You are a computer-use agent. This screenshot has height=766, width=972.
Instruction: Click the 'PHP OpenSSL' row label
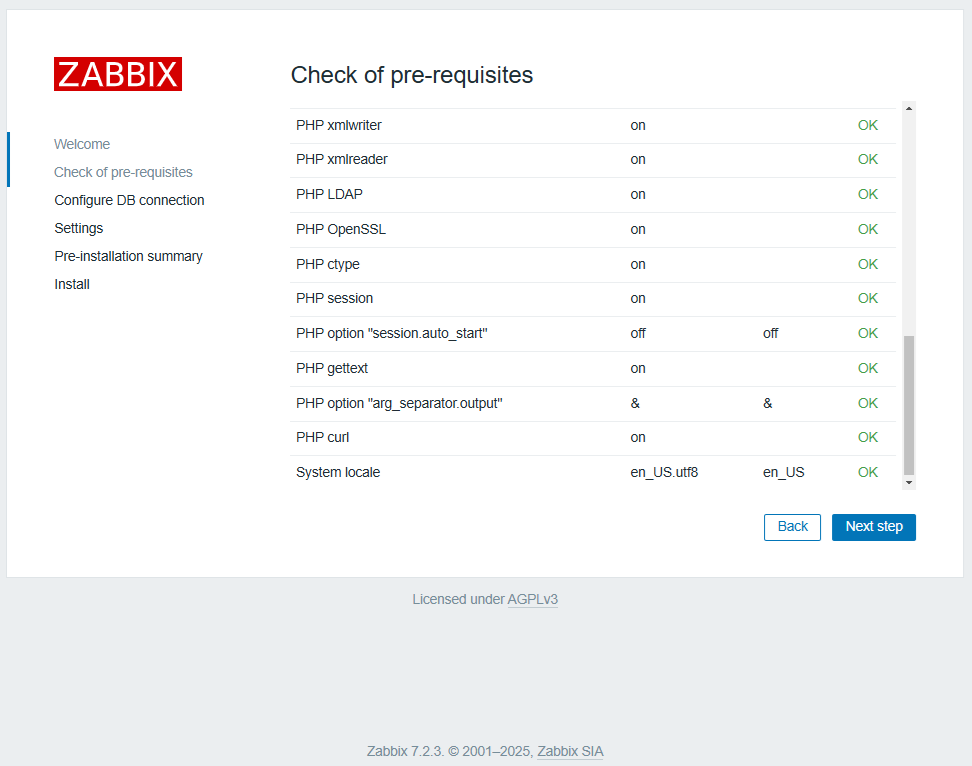[x=341, y=229]
